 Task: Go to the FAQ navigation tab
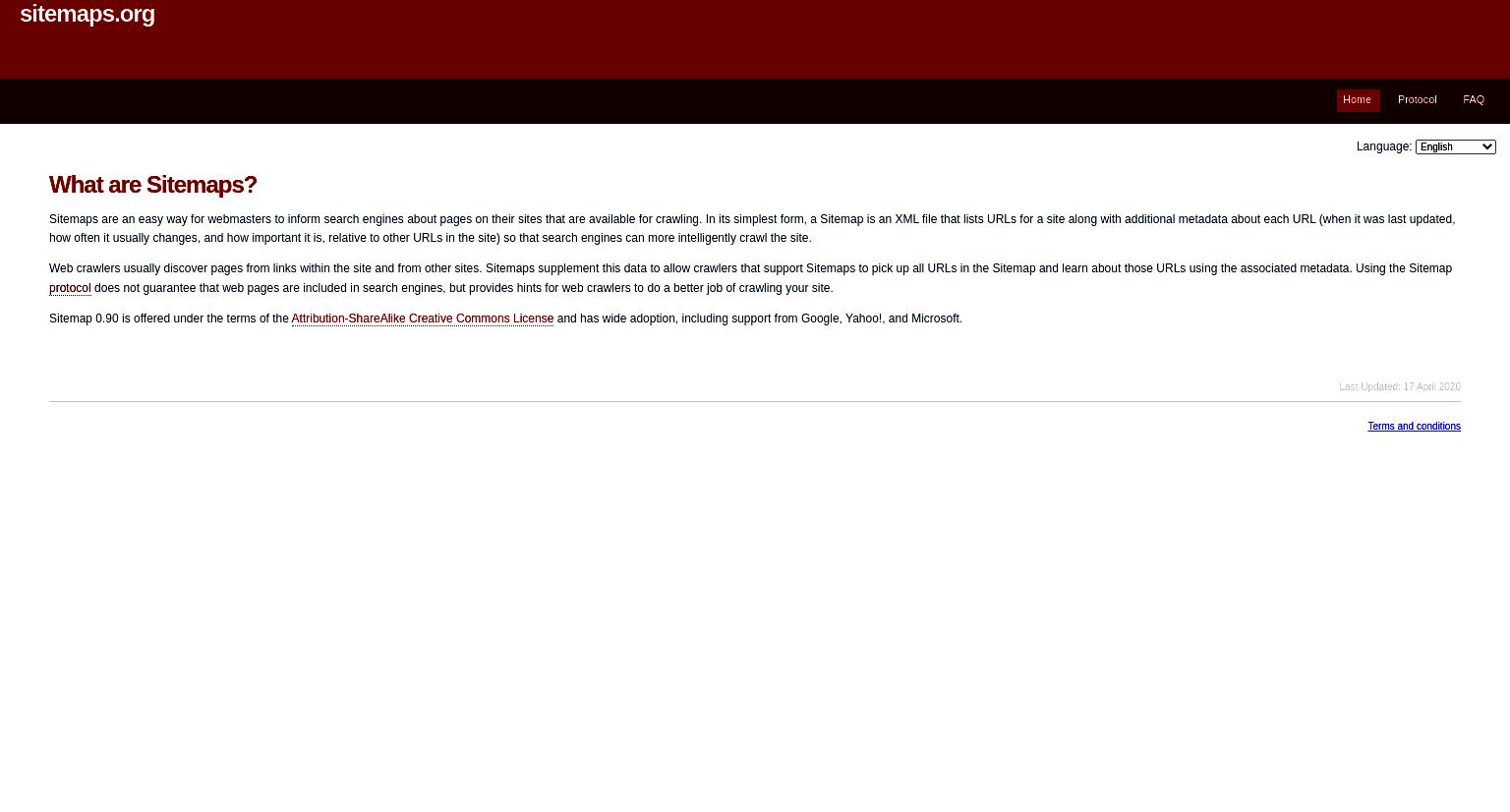[1473, 100]
